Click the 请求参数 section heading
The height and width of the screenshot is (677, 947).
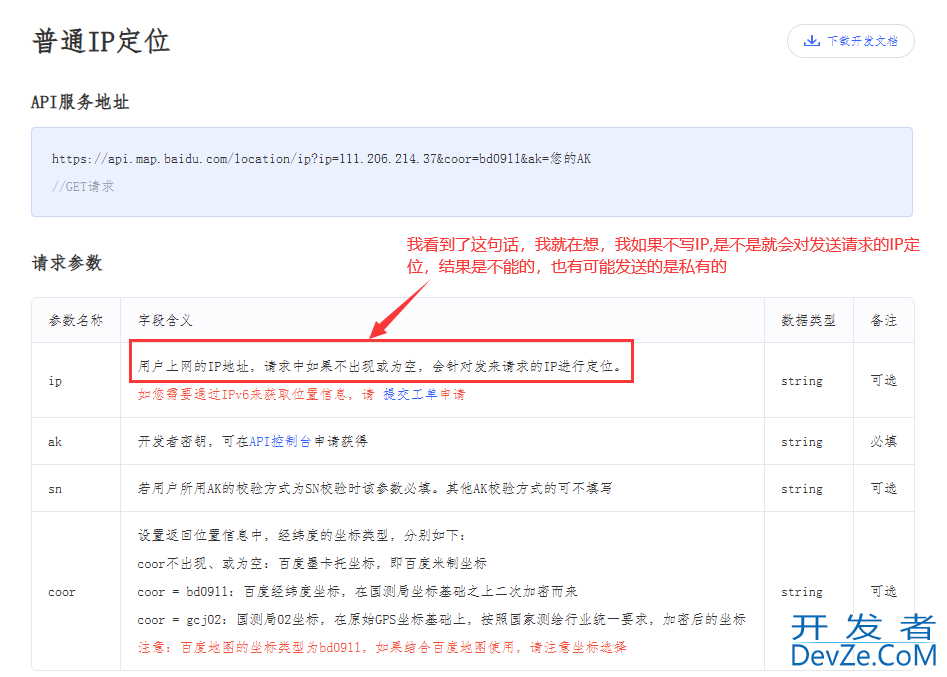67,263
